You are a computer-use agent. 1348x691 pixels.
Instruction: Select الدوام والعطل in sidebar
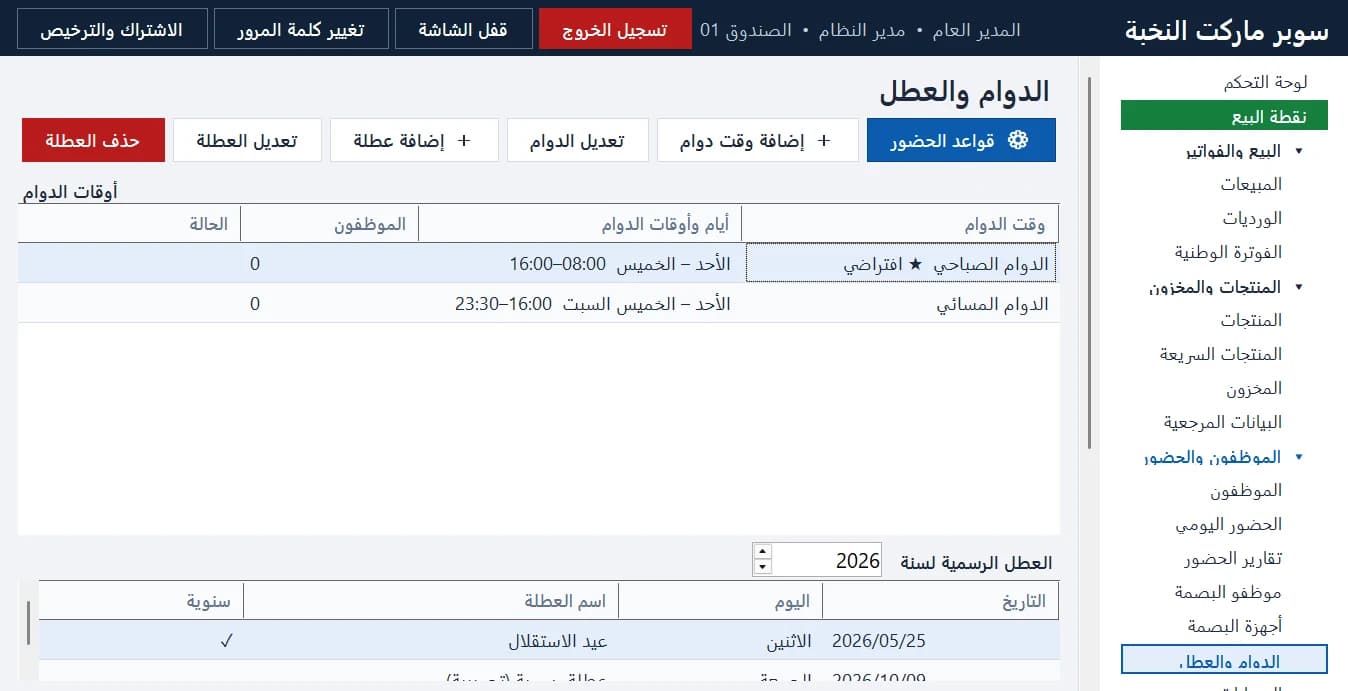point(1224,660)
